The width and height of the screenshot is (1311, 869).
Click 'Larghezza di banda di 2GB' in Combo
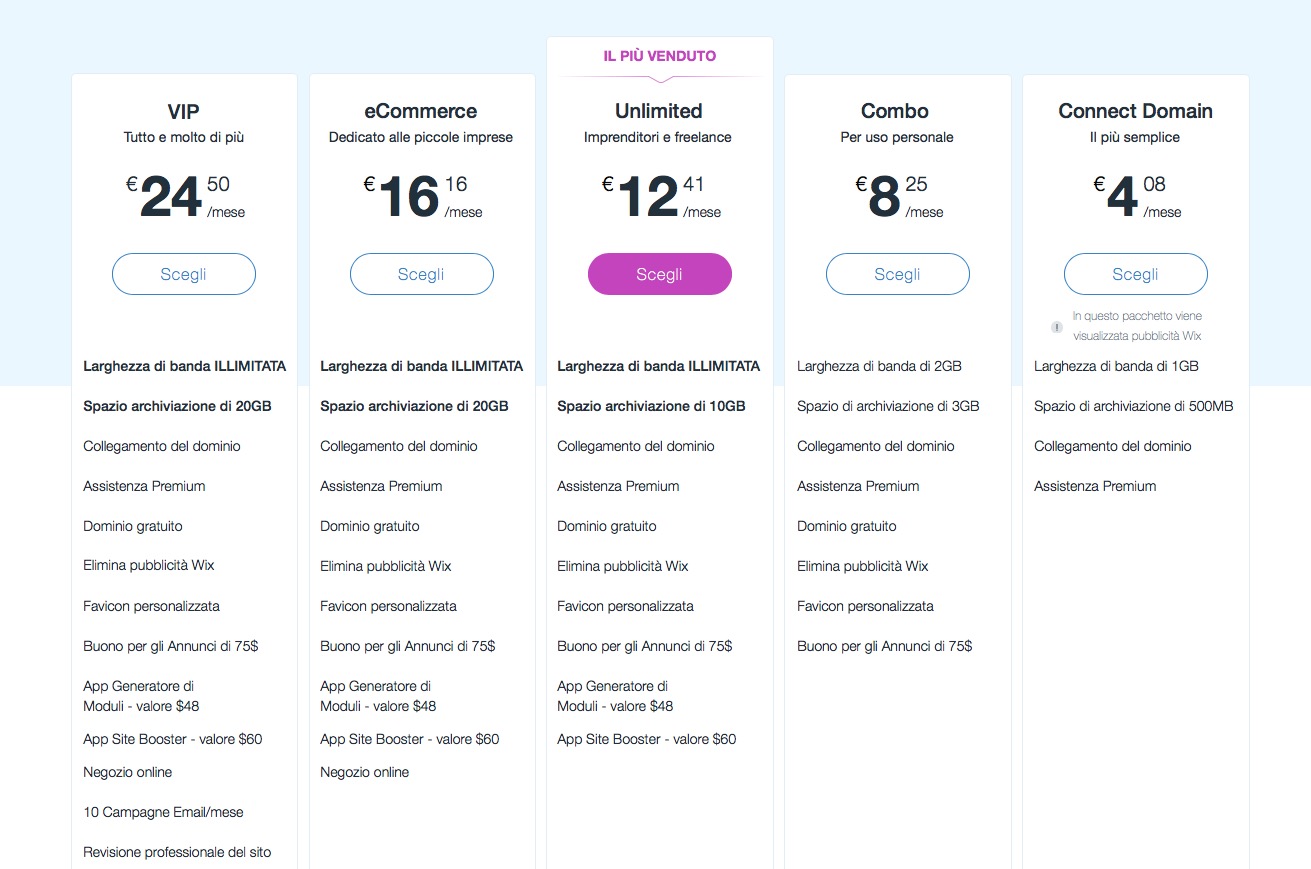pyautogui.click(x=879, y=366)
